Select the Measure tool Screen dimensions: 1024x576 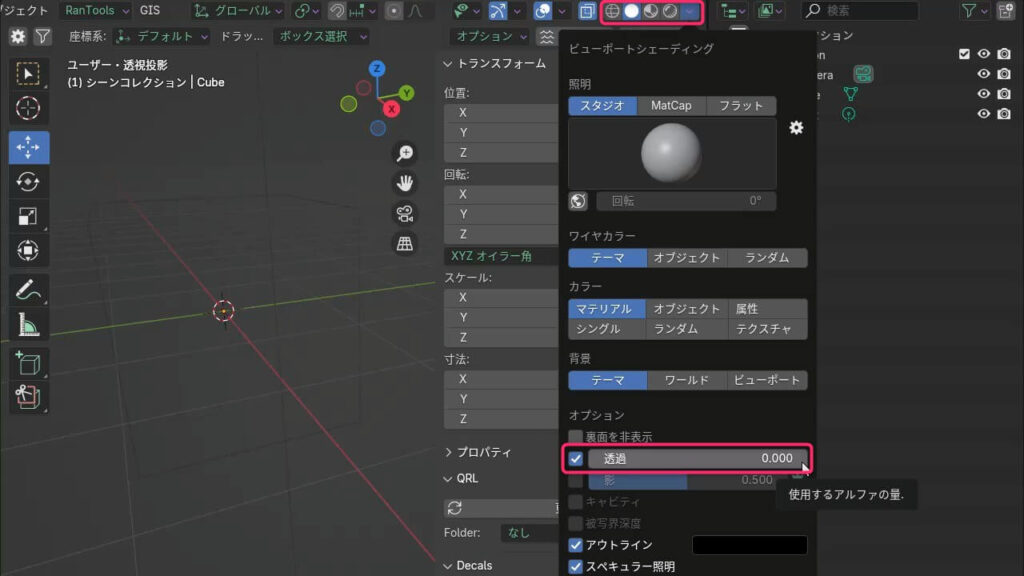click(28, 325)
